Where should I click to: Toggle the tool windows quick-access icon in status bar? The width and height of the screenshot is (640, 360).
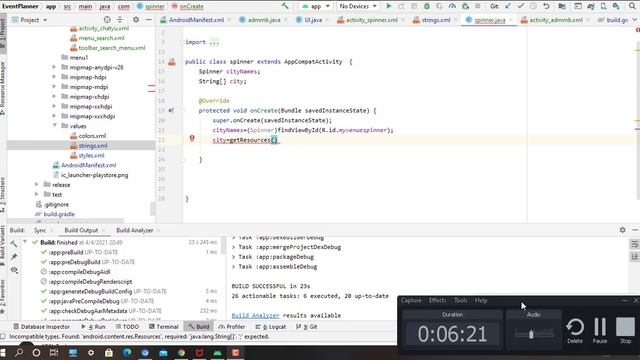tap(3, 336)
